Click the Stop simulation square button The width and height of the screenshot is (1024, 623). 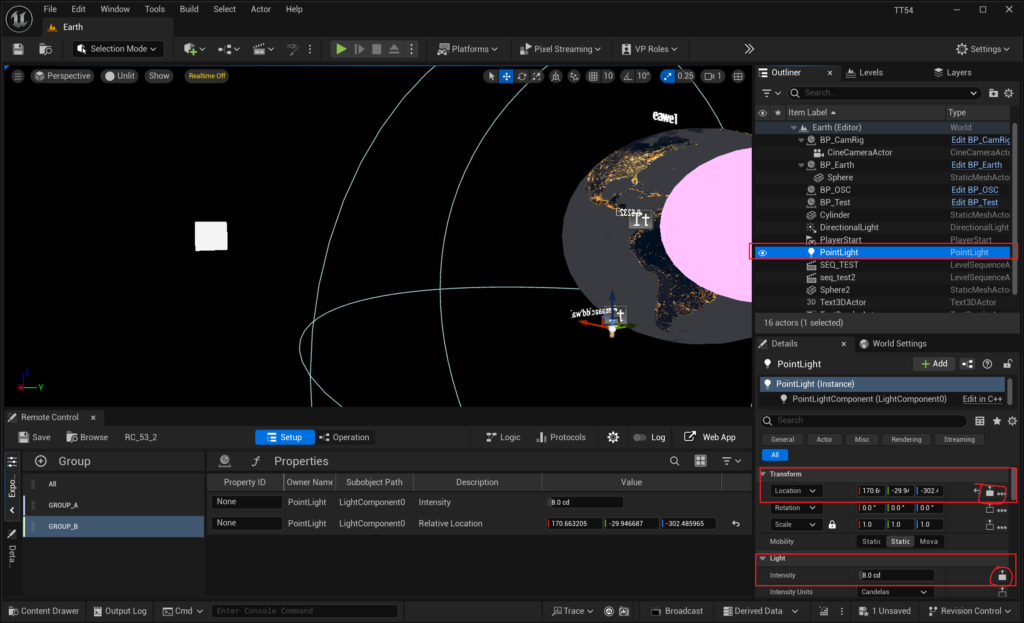click(376, 49)
